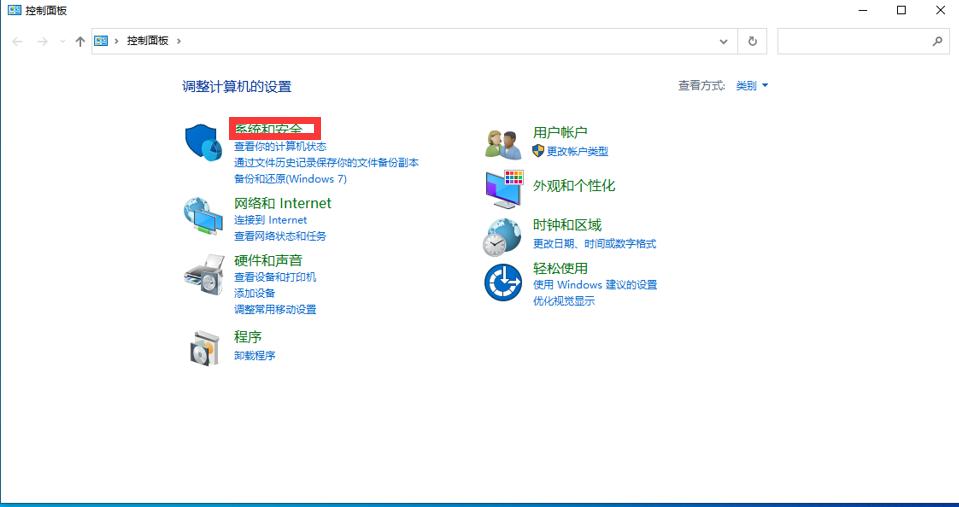Click the 网络和 Internet globe icon
This screenshot has width=959, height=507.
[203, 216]
